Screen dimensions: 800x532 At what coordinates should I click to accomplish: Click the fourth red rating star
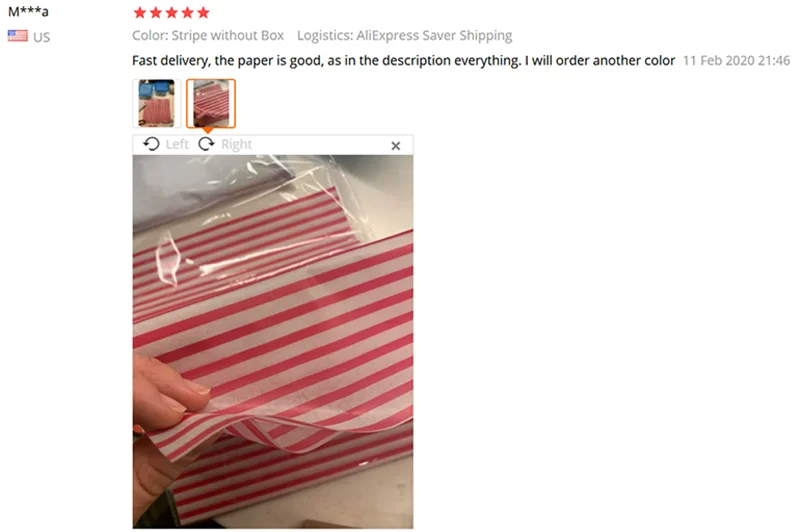click(x=187, y=13)
